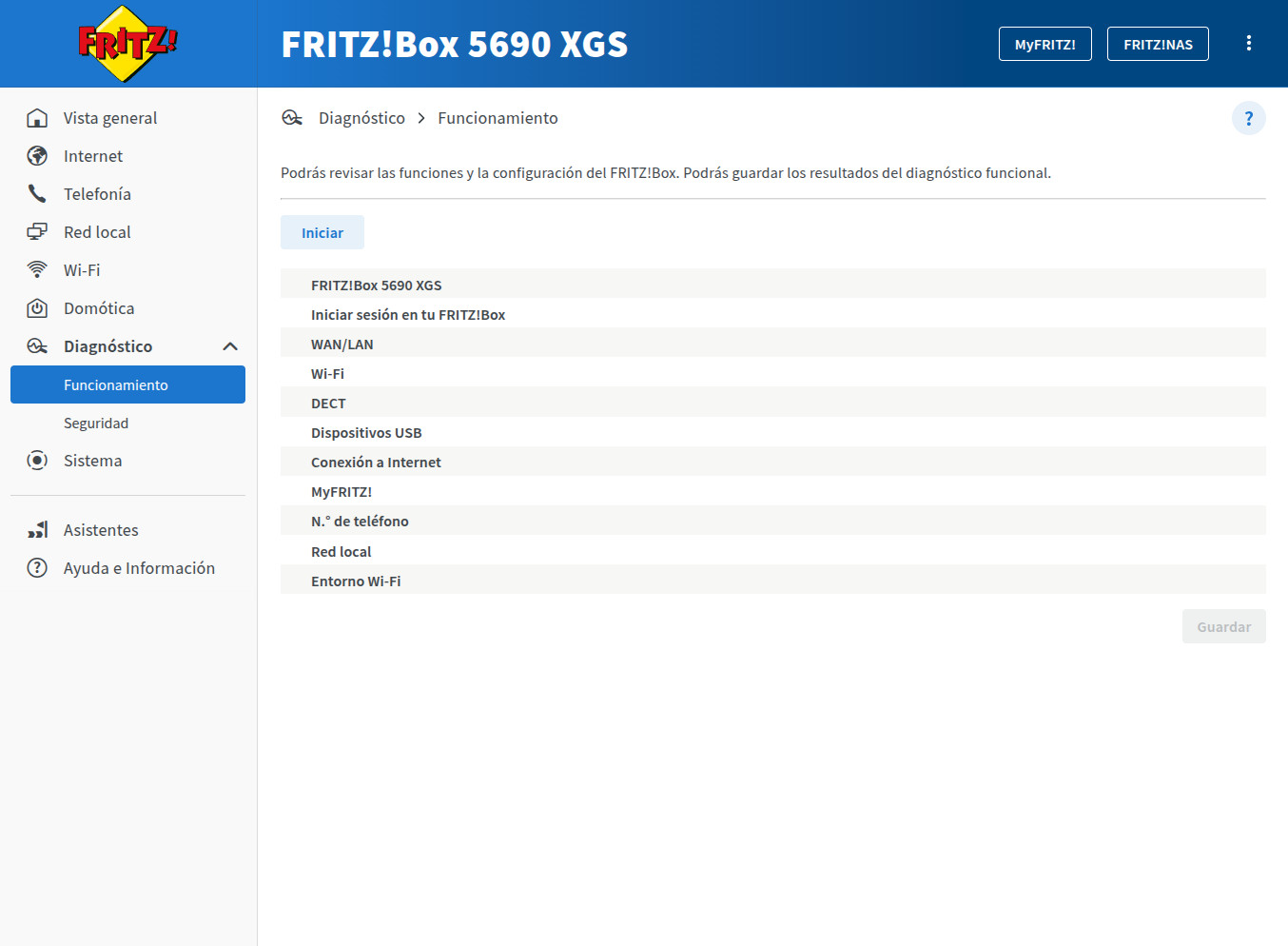Click the Ayuda e Información icon
The height and width of the screenshot is (946, 1288).
(37, 568)
